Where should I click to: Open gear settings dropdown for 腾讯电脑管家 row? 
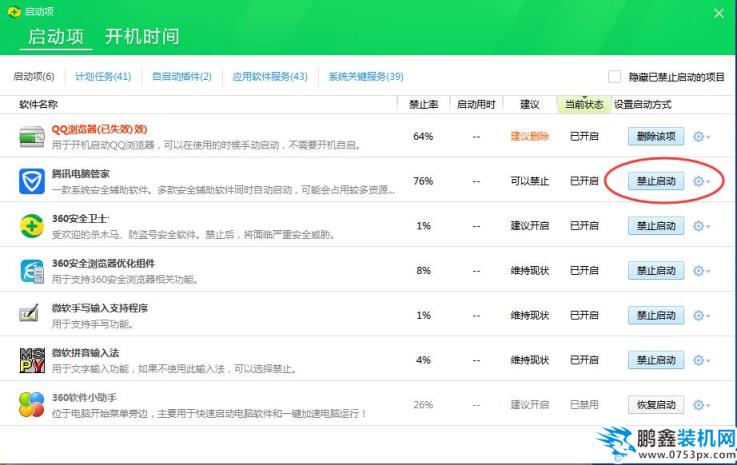701,181
